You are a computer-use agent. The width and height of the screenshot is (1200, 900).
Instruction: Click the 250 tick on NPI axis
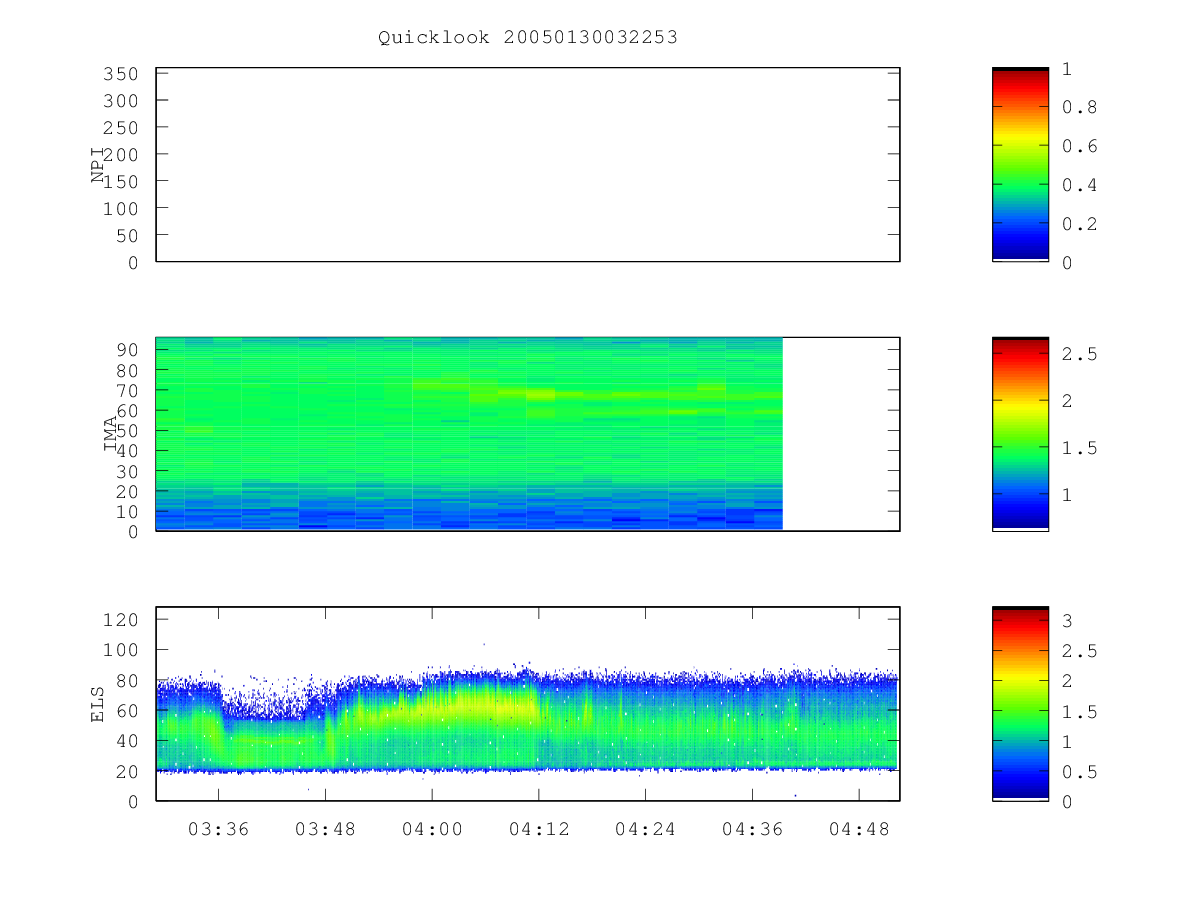[x=119, y=128]
